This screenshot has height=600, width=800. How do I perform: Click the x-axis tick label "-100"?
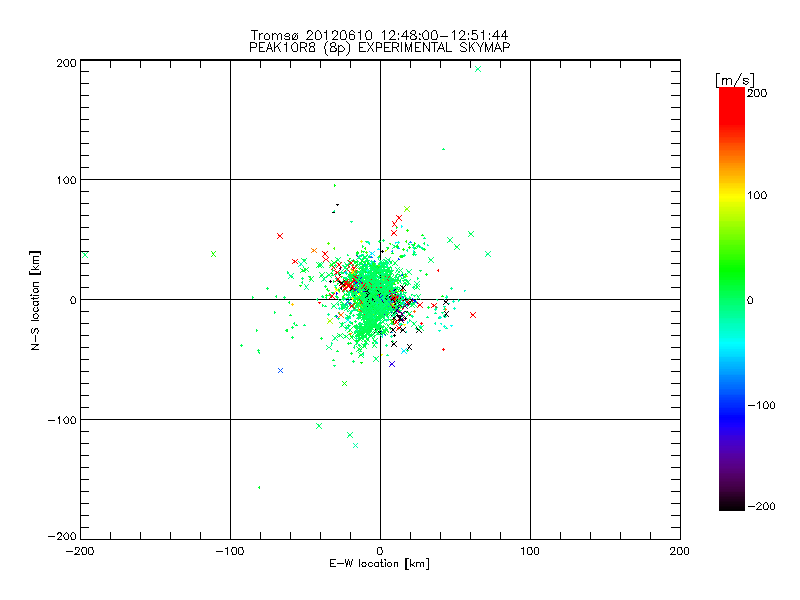[230, 551]
